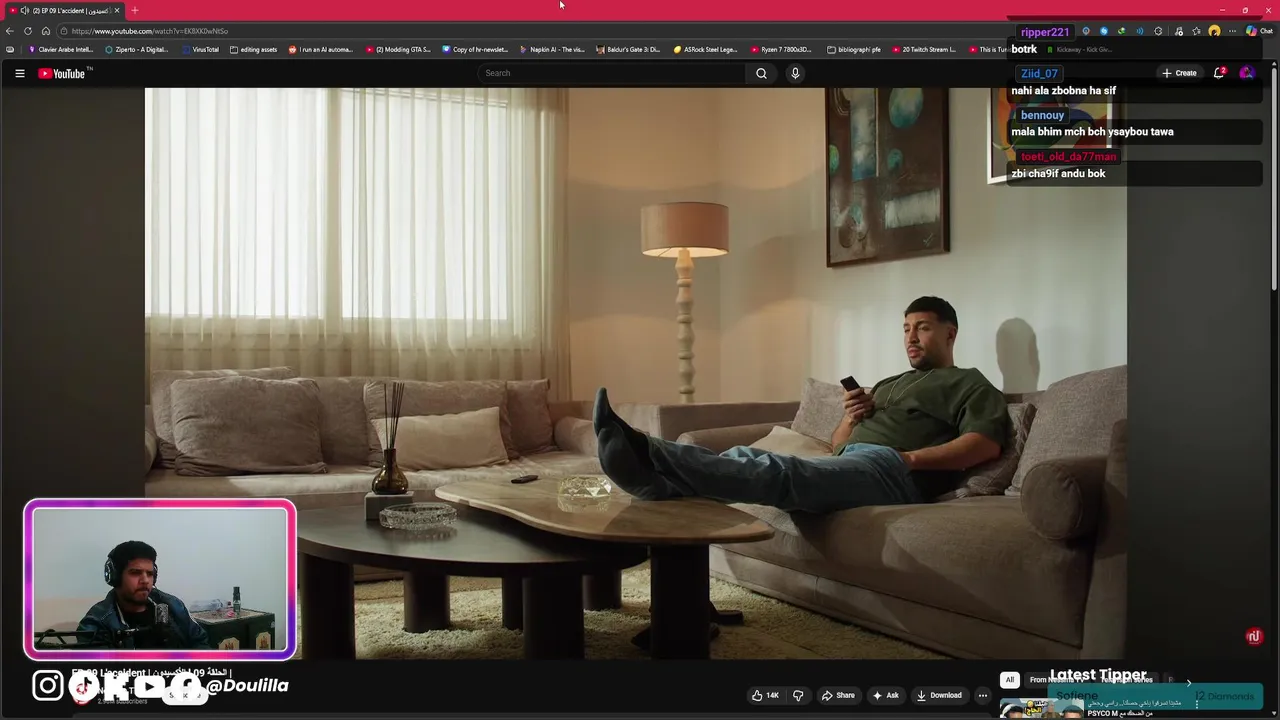
Task: Open the suggested video options kebab menu
Action: (1196, 704)
